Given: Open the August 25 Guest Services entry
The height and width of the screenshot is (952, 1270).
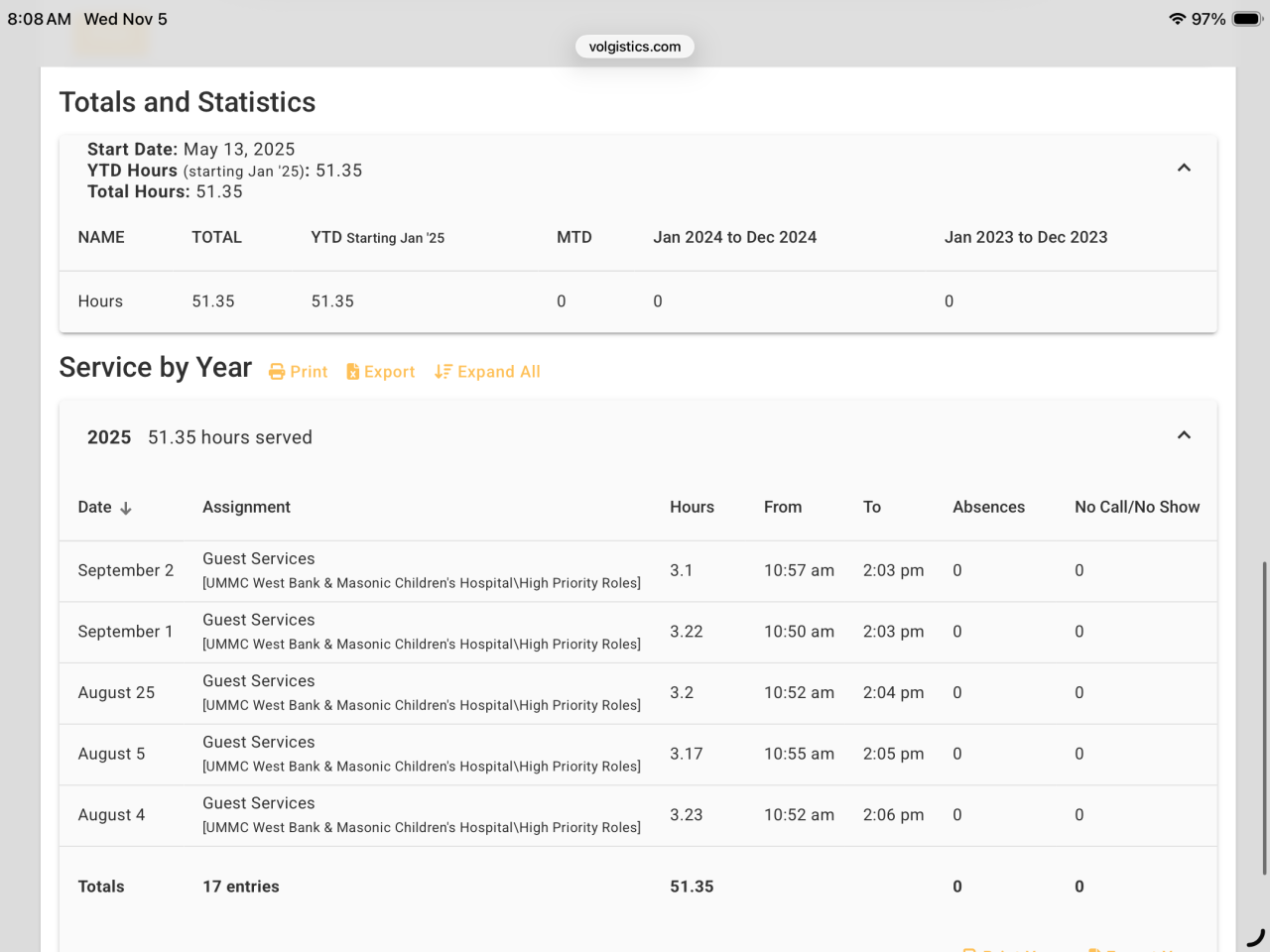Looking at the screenshot, I should [258, 681].
